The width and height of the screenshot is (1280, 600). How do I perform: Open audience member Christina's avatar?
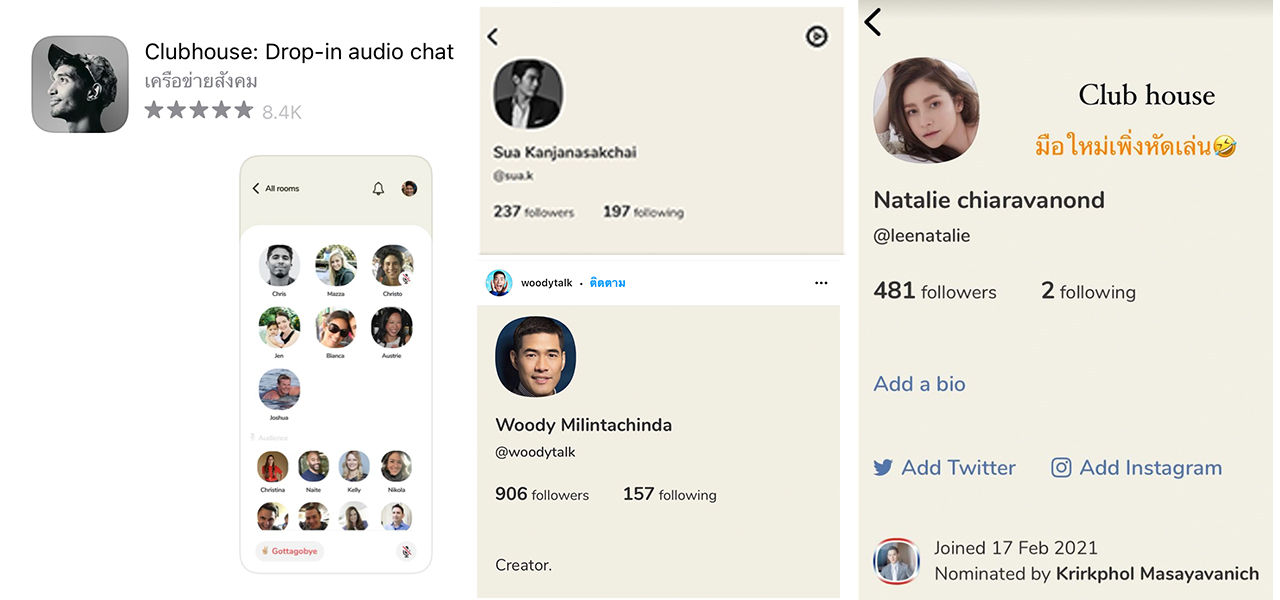[272, 467]
